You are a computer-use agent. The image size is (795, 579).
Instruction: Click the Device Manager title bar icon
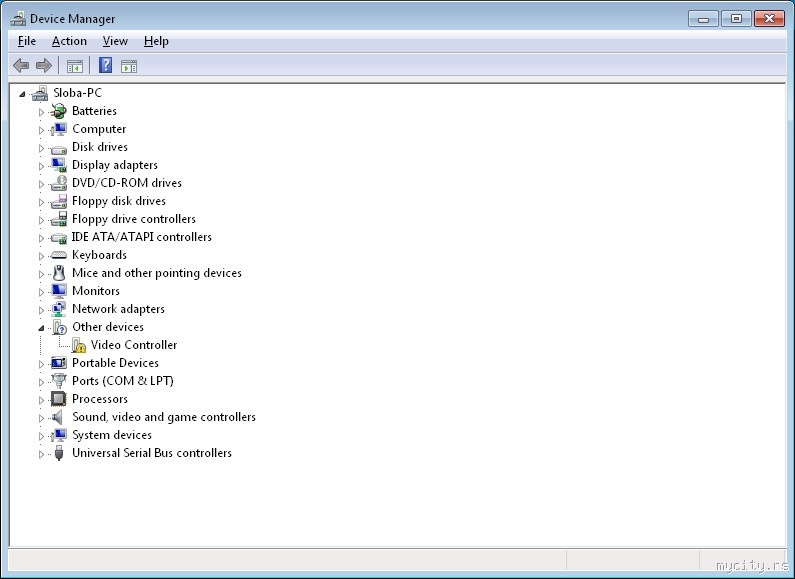tap(18, 19)
